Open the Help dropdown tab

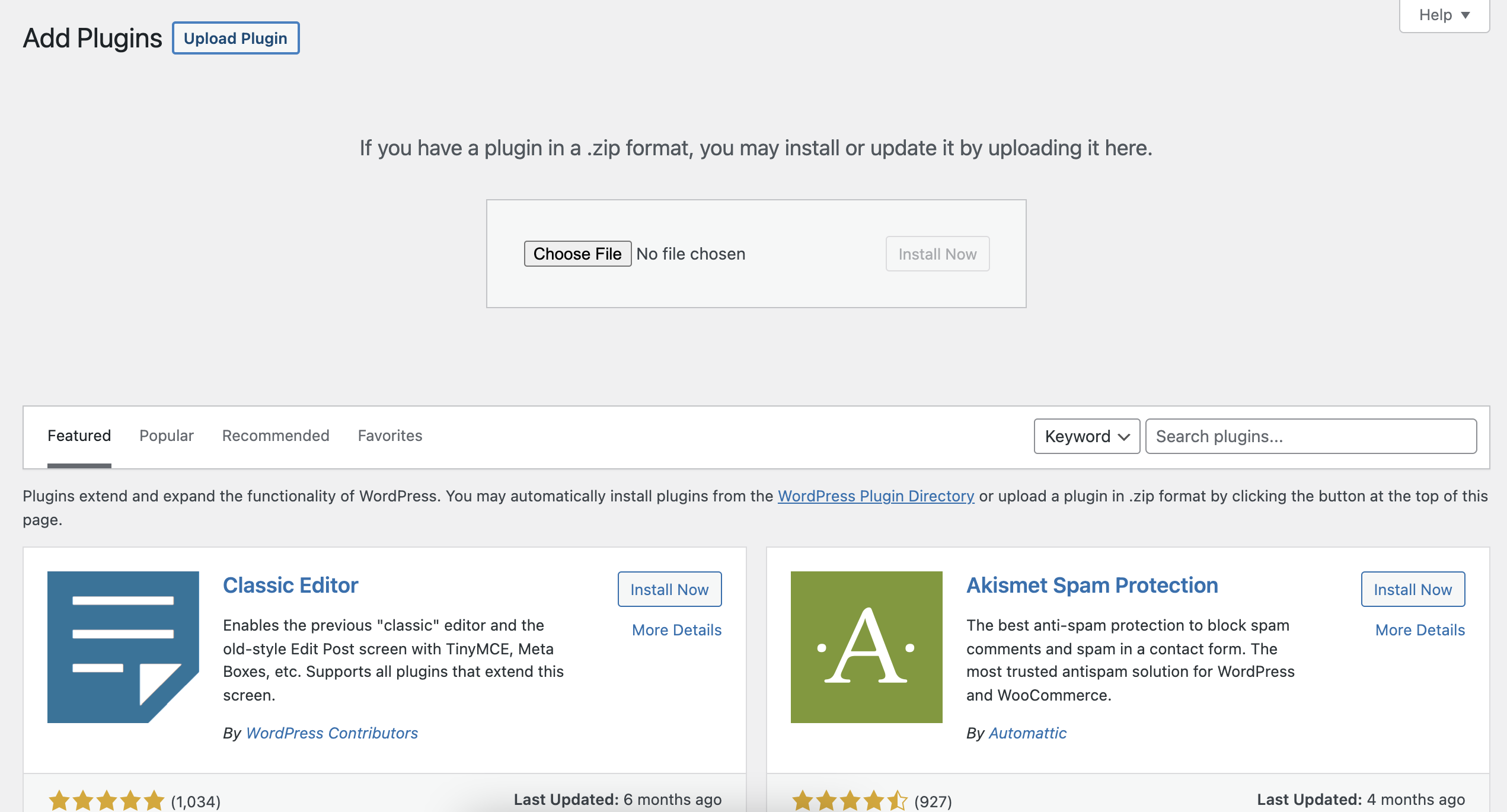tap(1444, 15)
